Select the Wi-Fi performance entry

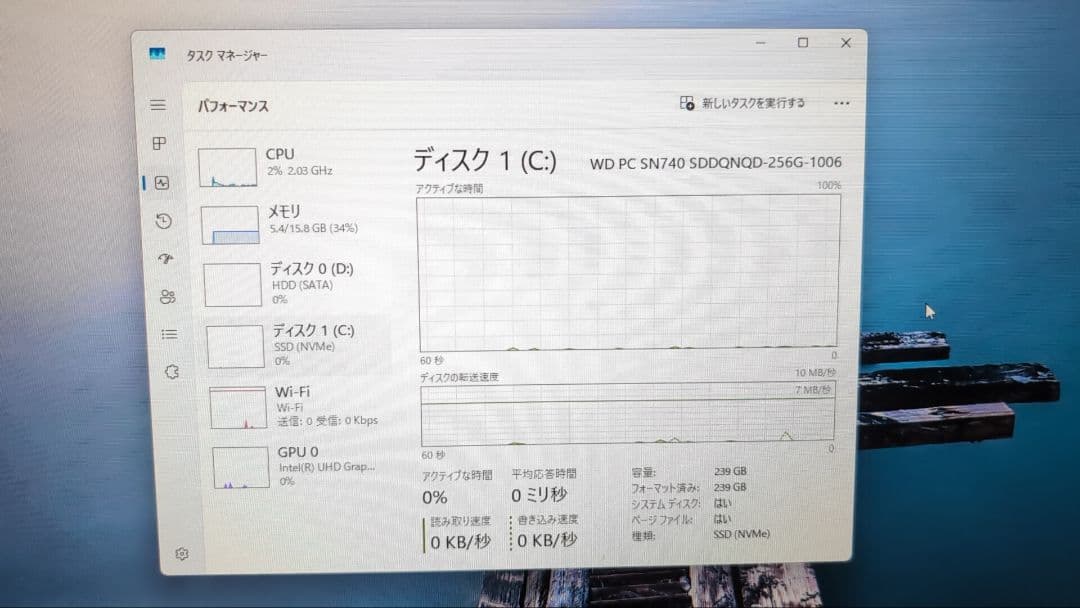(302, 406)
